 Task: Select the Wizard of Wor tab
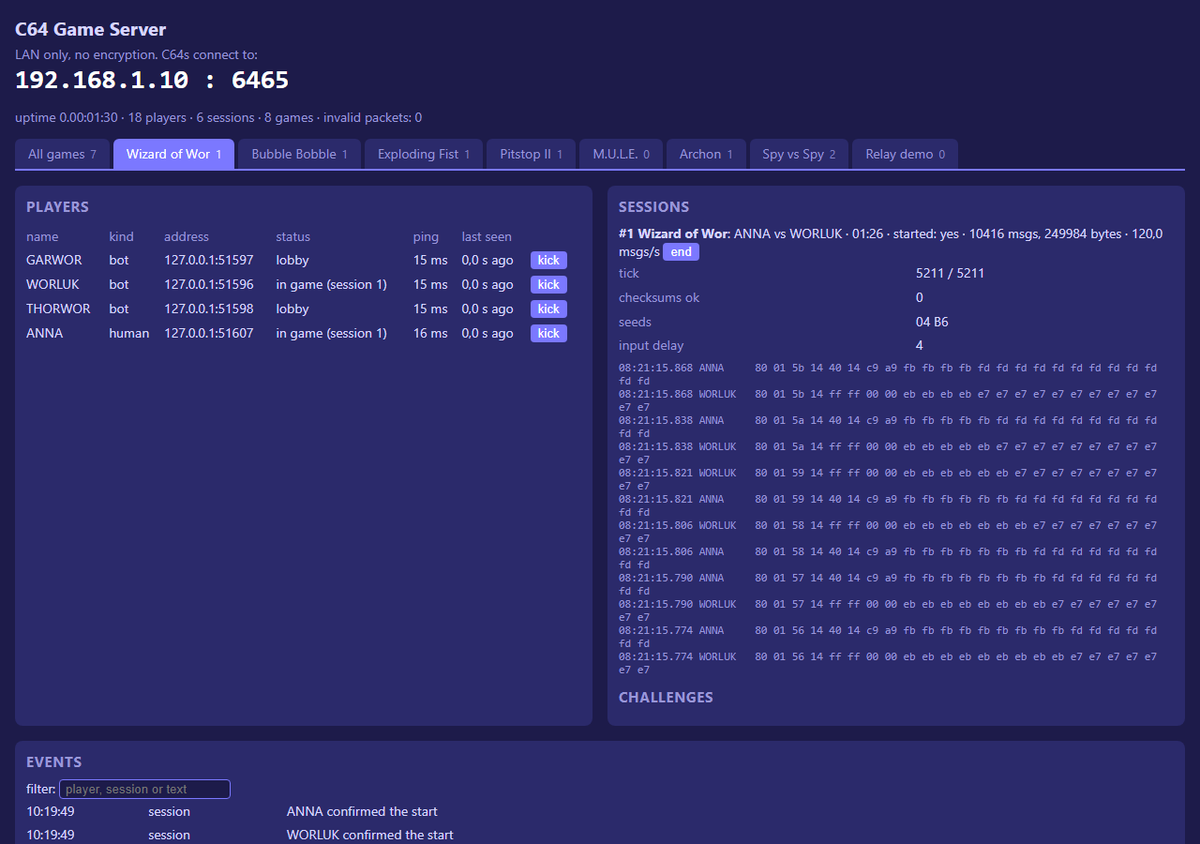coord(174,154)
